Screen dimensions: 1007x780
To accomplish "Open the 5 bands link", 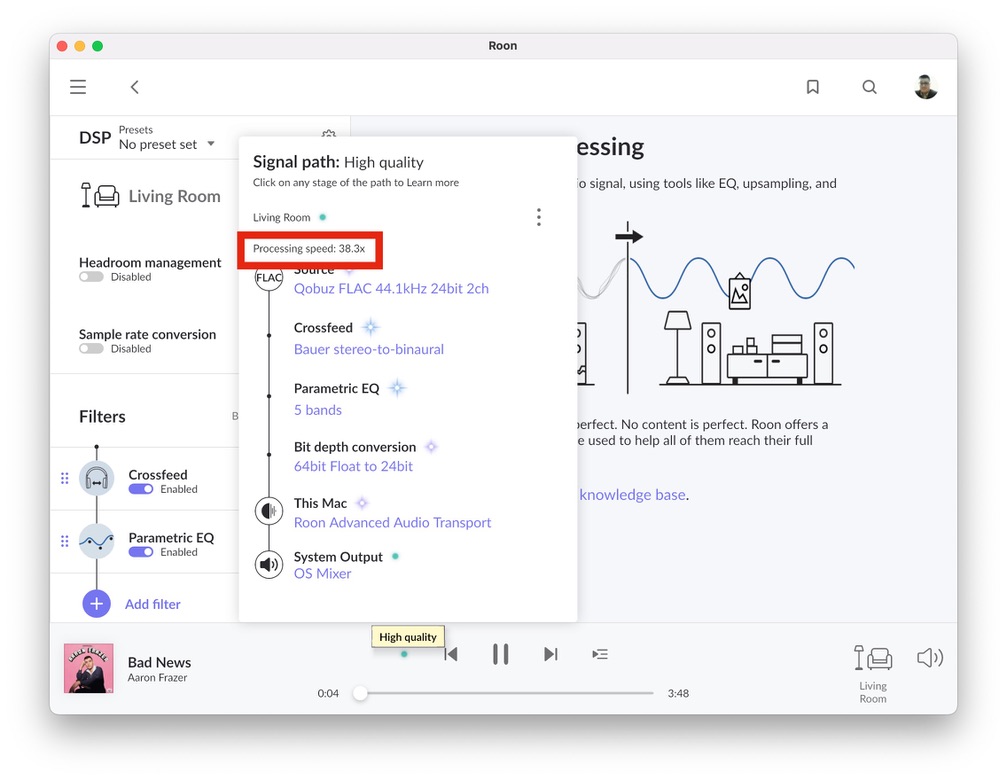I will pos(318,410).
